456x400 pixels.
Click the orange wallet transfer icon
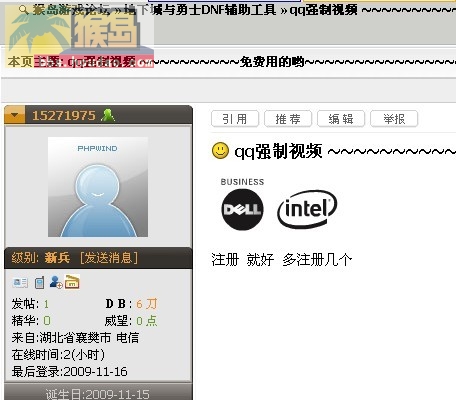72,282
